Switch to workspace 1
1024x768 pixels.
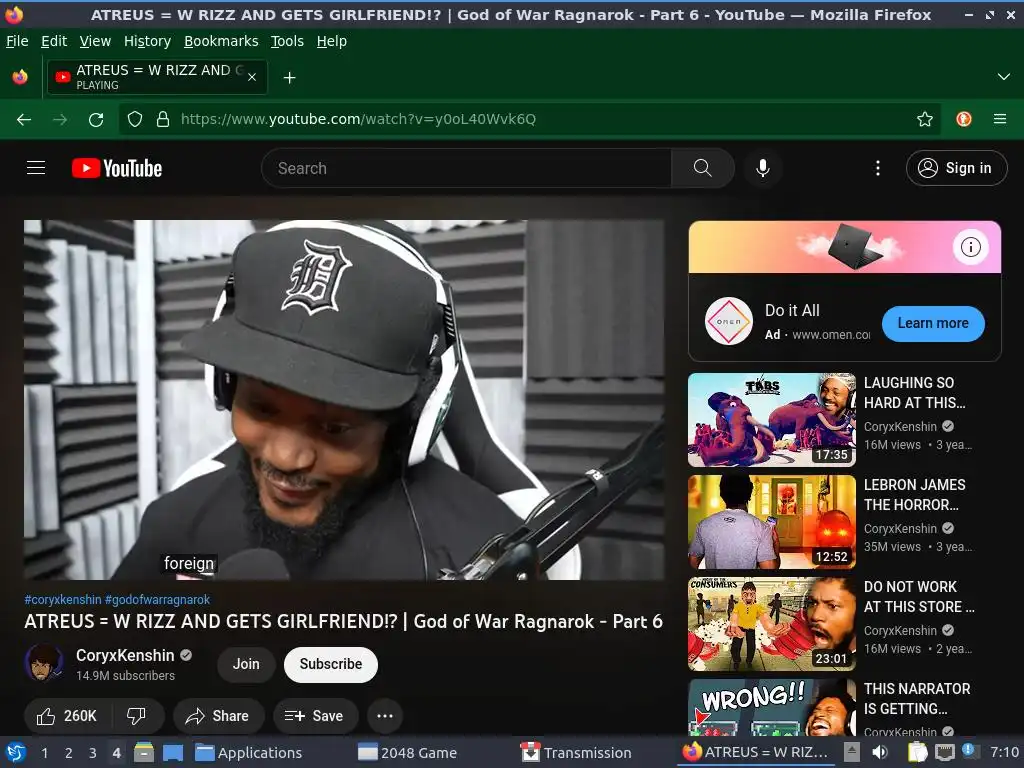(x=44, y=752)
